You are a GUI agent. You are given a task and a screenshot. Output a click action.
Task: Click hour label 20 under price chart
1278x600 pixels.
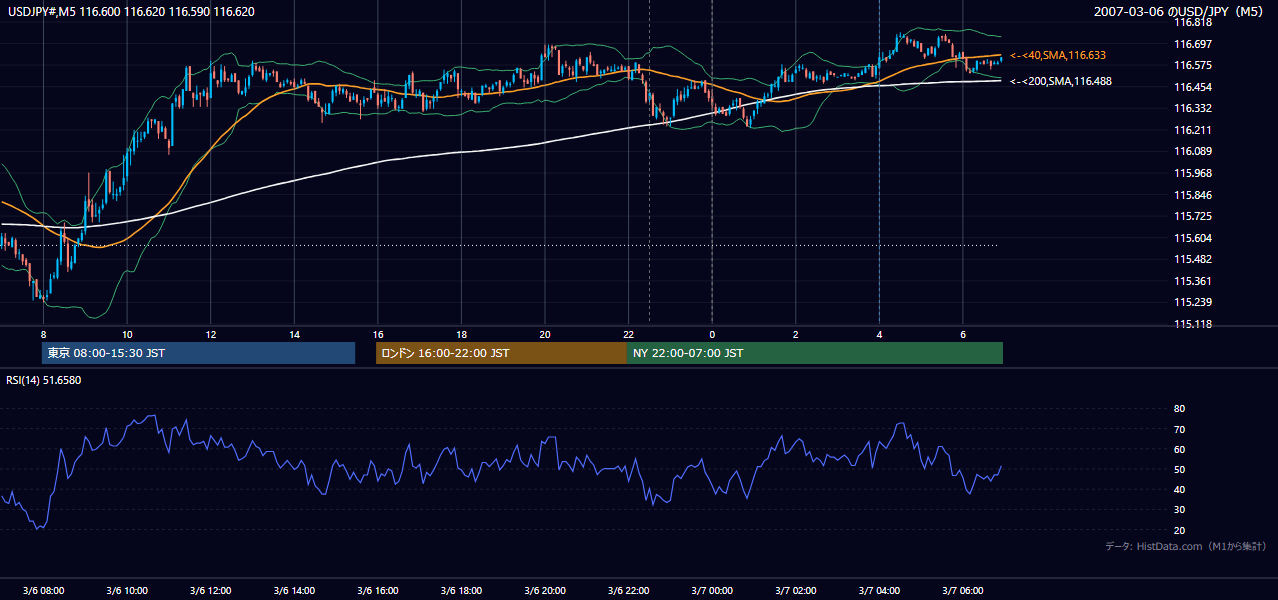(x=545, y=334)
